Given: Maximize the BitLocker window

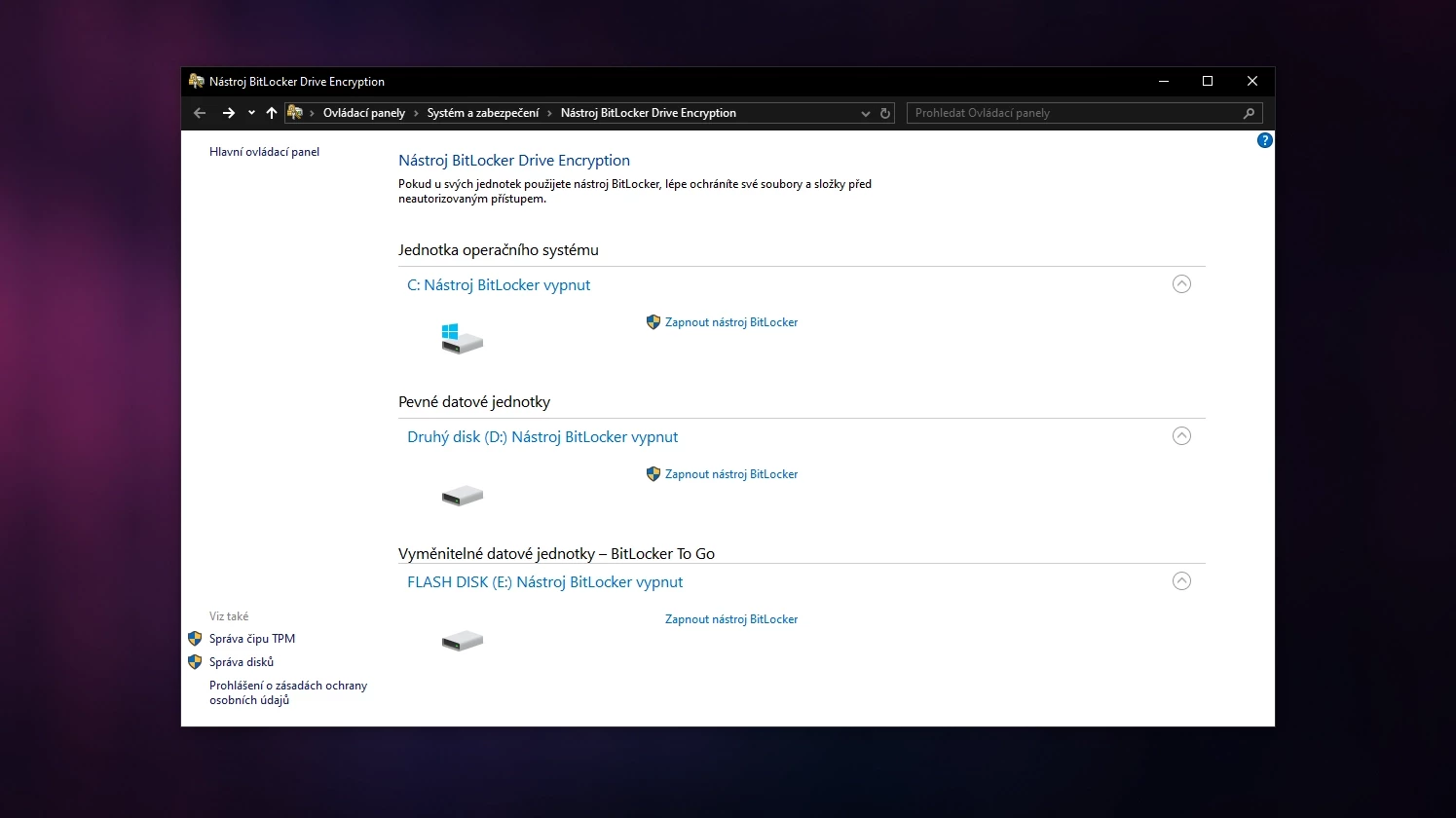Looking at the screenshot, I should coord(1208,81).
